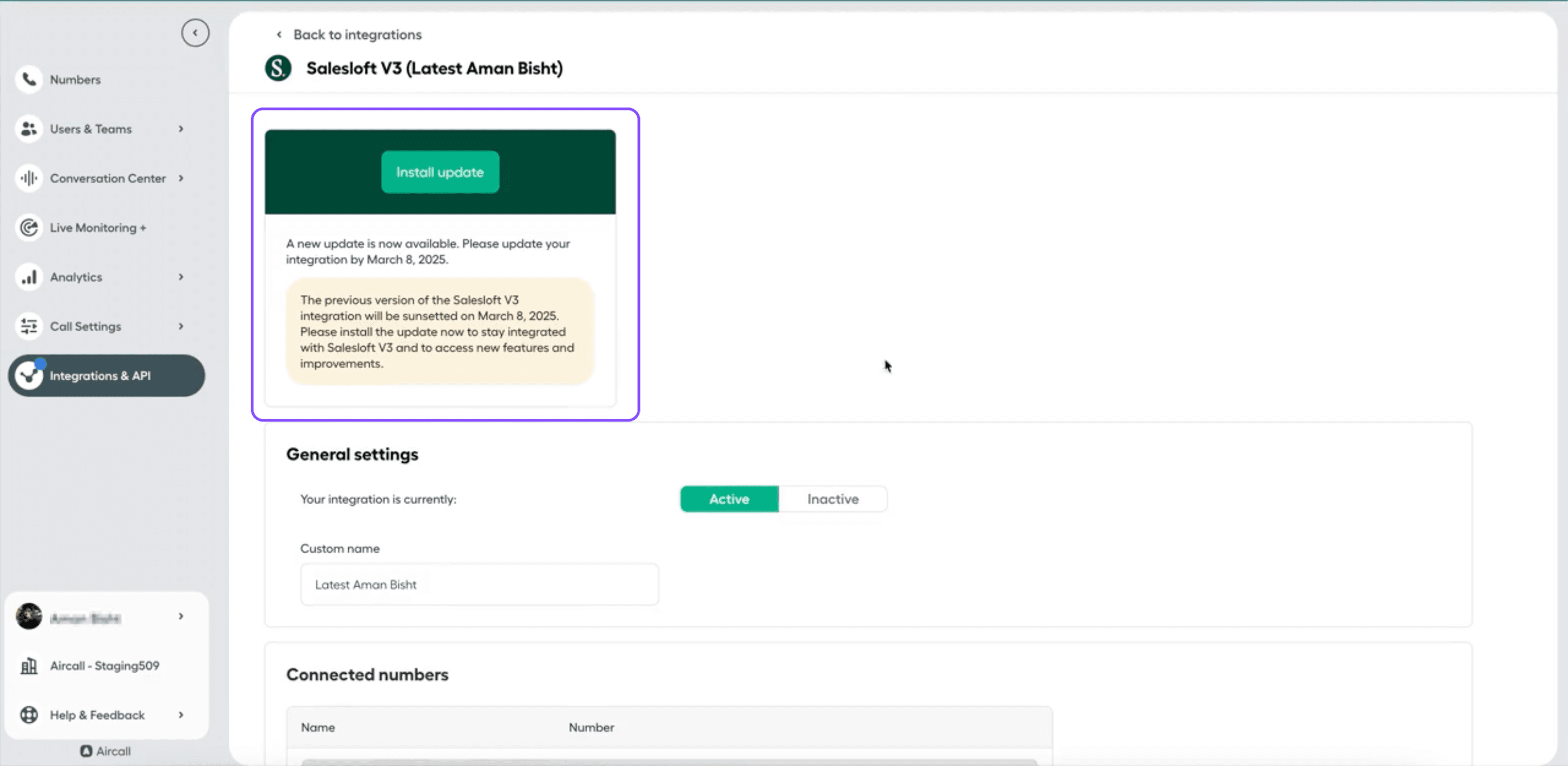Expand the account menu next to the profile avatar
1568x766 pixels.
[181, 617]
